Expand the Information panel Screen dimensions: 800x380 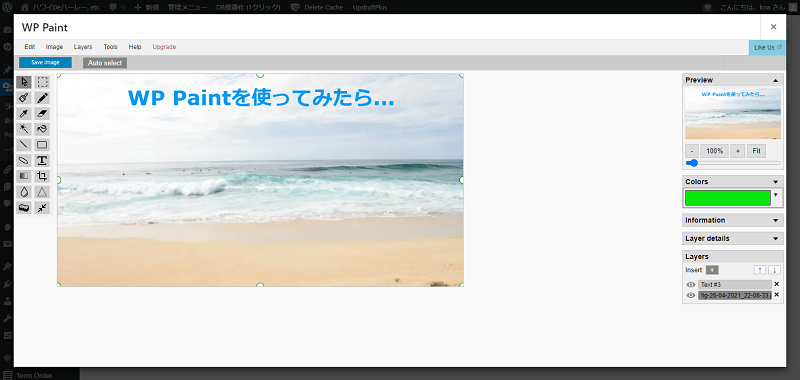(x=733, y=220)
